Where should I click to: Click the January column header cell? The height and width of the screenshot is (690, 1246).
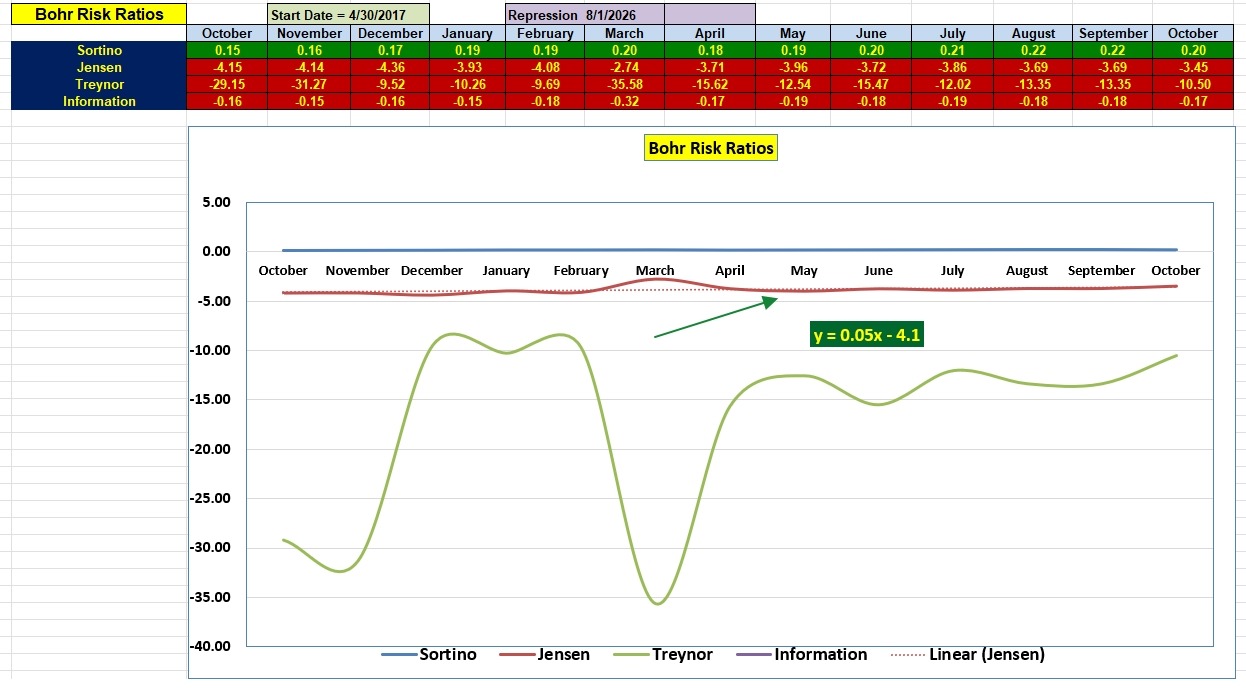click(467, 33)
